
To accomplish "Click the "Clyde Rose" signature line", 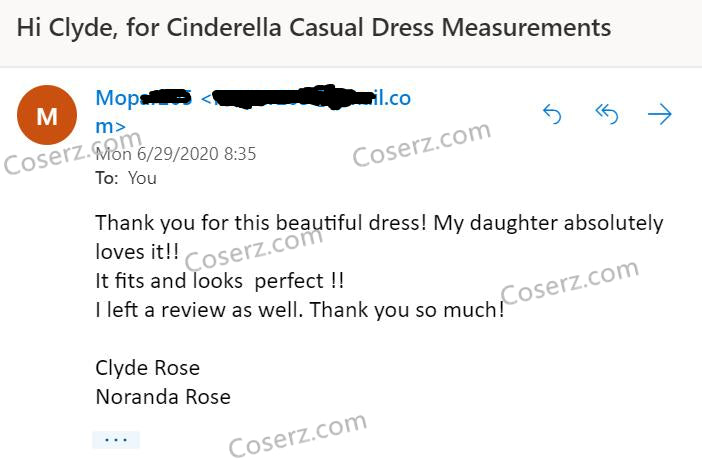I will click(x=147, y=368).
